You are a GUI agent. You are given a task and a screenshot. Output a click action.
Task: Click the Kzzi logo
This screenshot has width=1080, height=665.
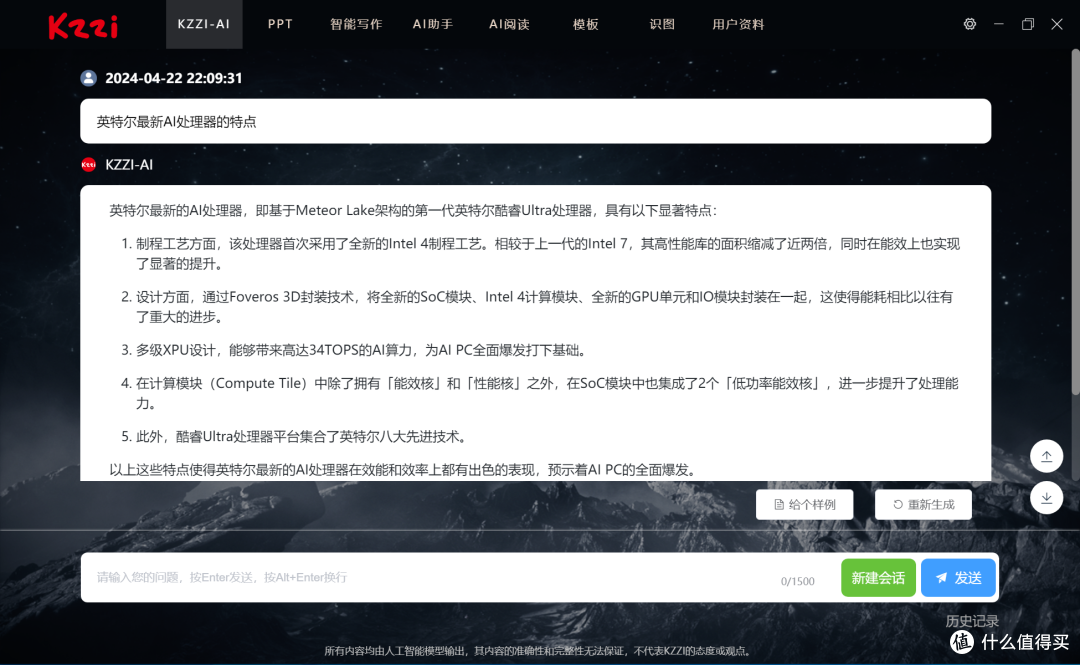coord(83,26)
